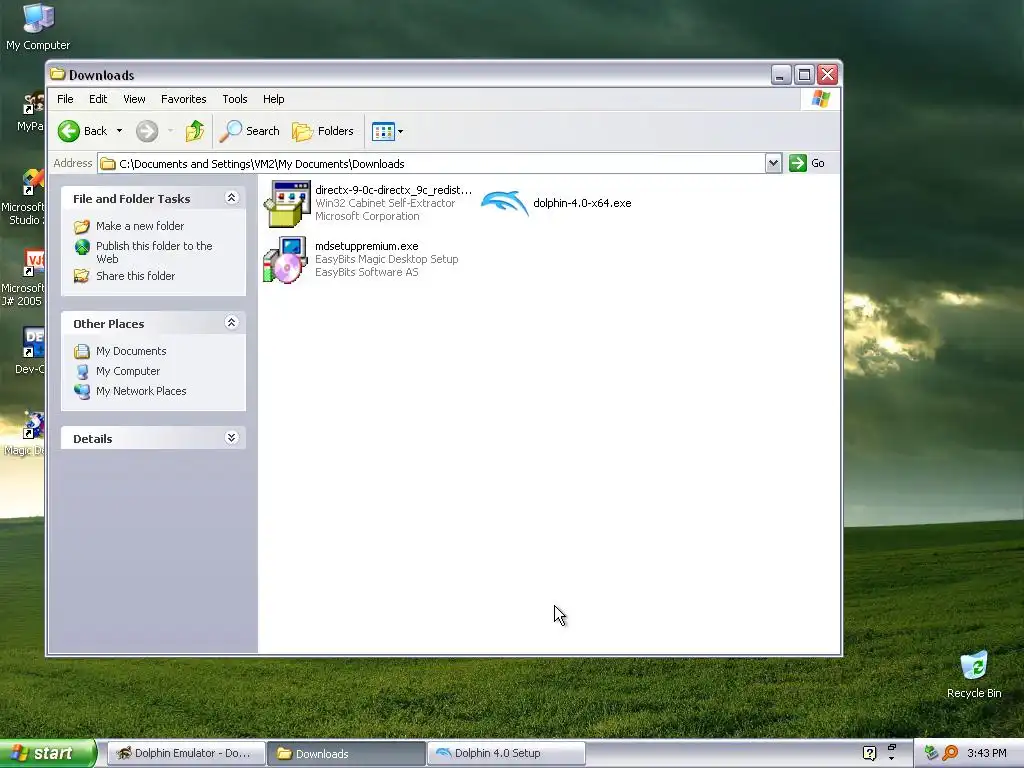Click the Publish to Web globe icon
Viewport: 1024px width, 768px height.
[x=82, y=247]
